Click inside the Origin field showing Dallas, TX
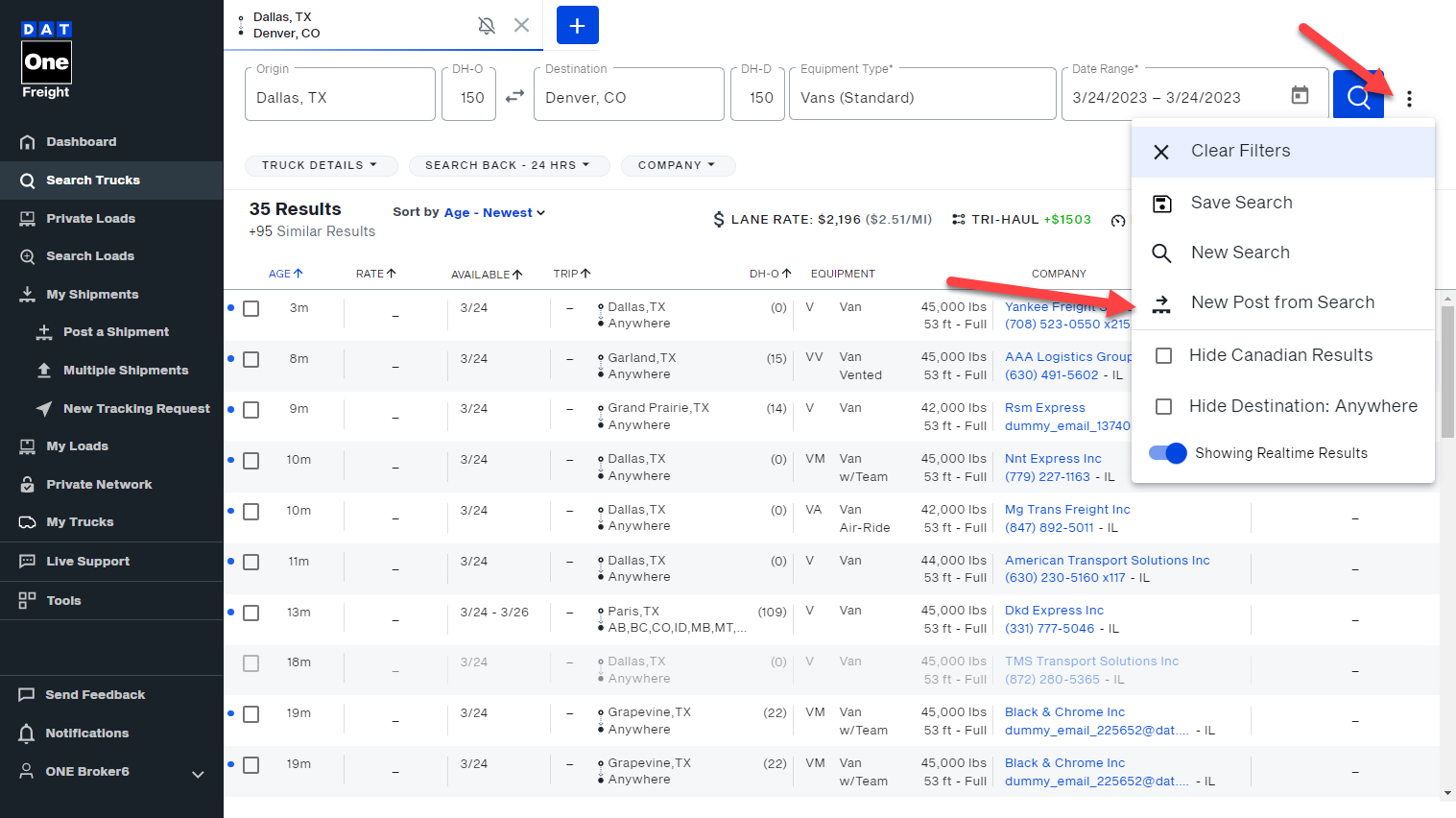 pos(340,97)
